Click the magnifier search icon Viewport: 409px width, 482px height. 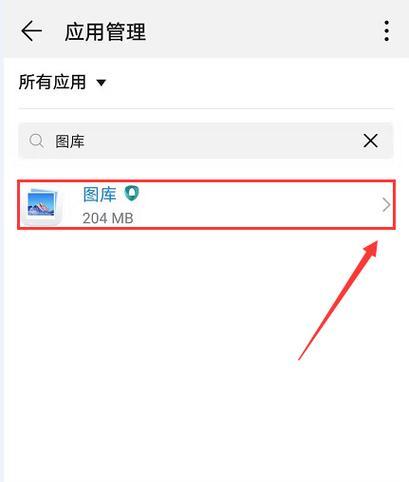pyautogui.click(x=36, y=141)
